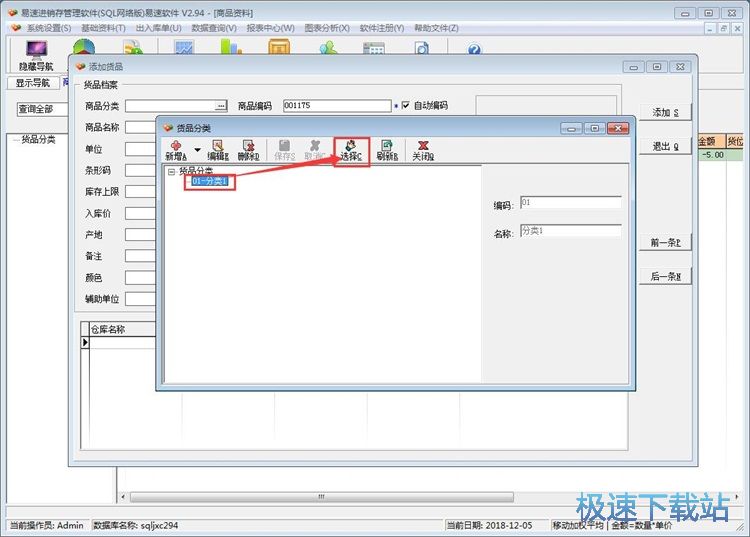The image size is (750, 537).
Task: Click the 显示导航 button
Action: pyautogui.click(x=33, y=83)
